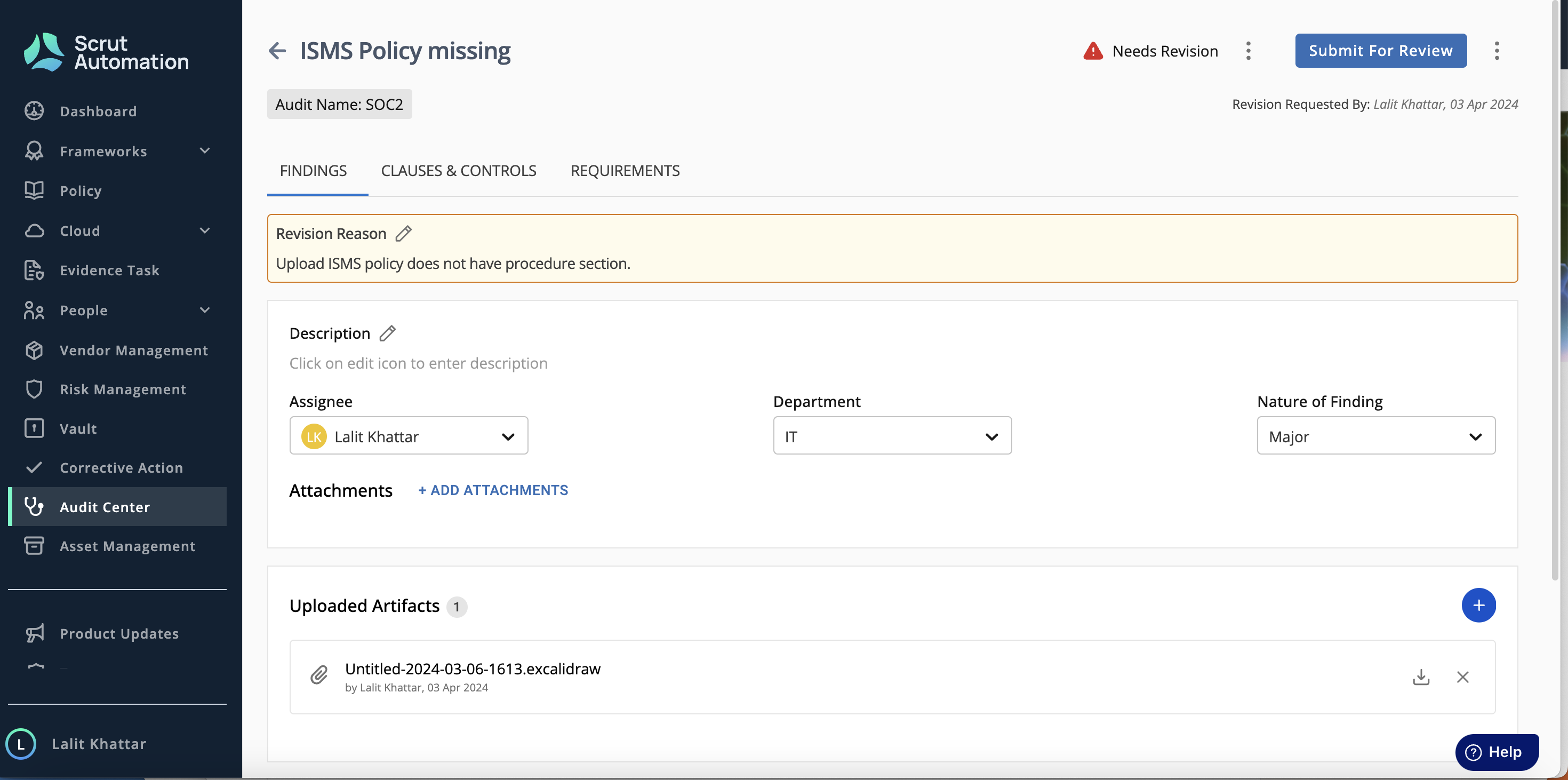The height and width of the screenshot is (780, 1568).
Task: Click the Add Attachments link
Action: tap(493, 490)
